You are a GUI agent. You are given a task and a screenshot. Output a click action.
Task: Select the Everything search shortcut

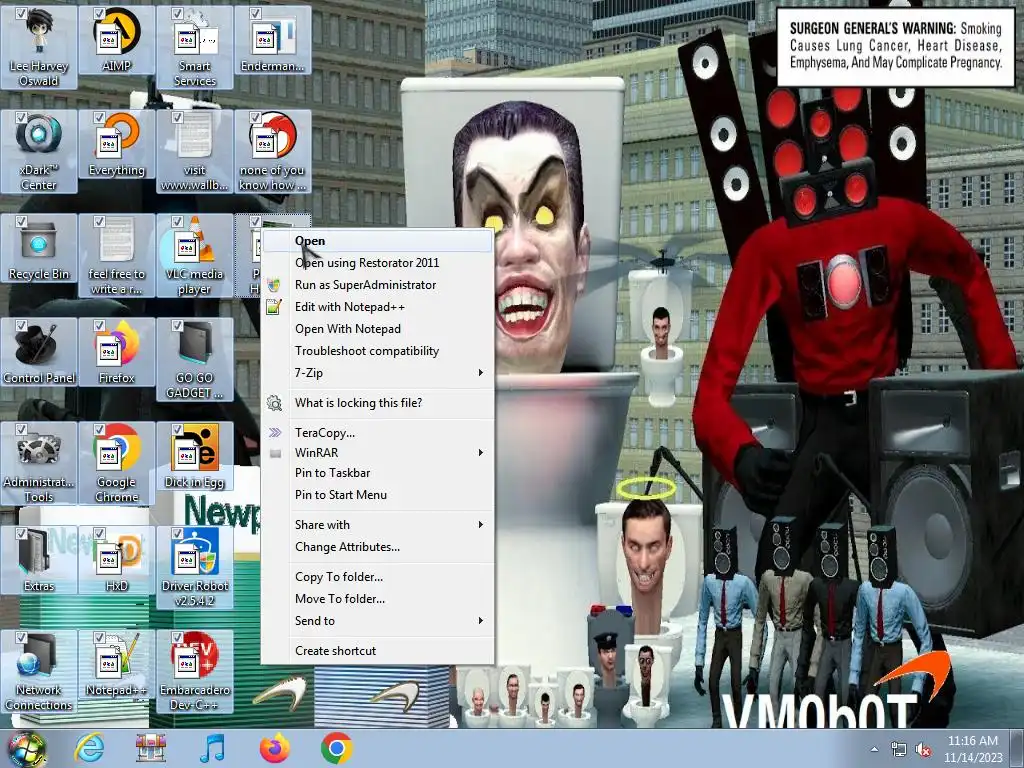[117, 144]
